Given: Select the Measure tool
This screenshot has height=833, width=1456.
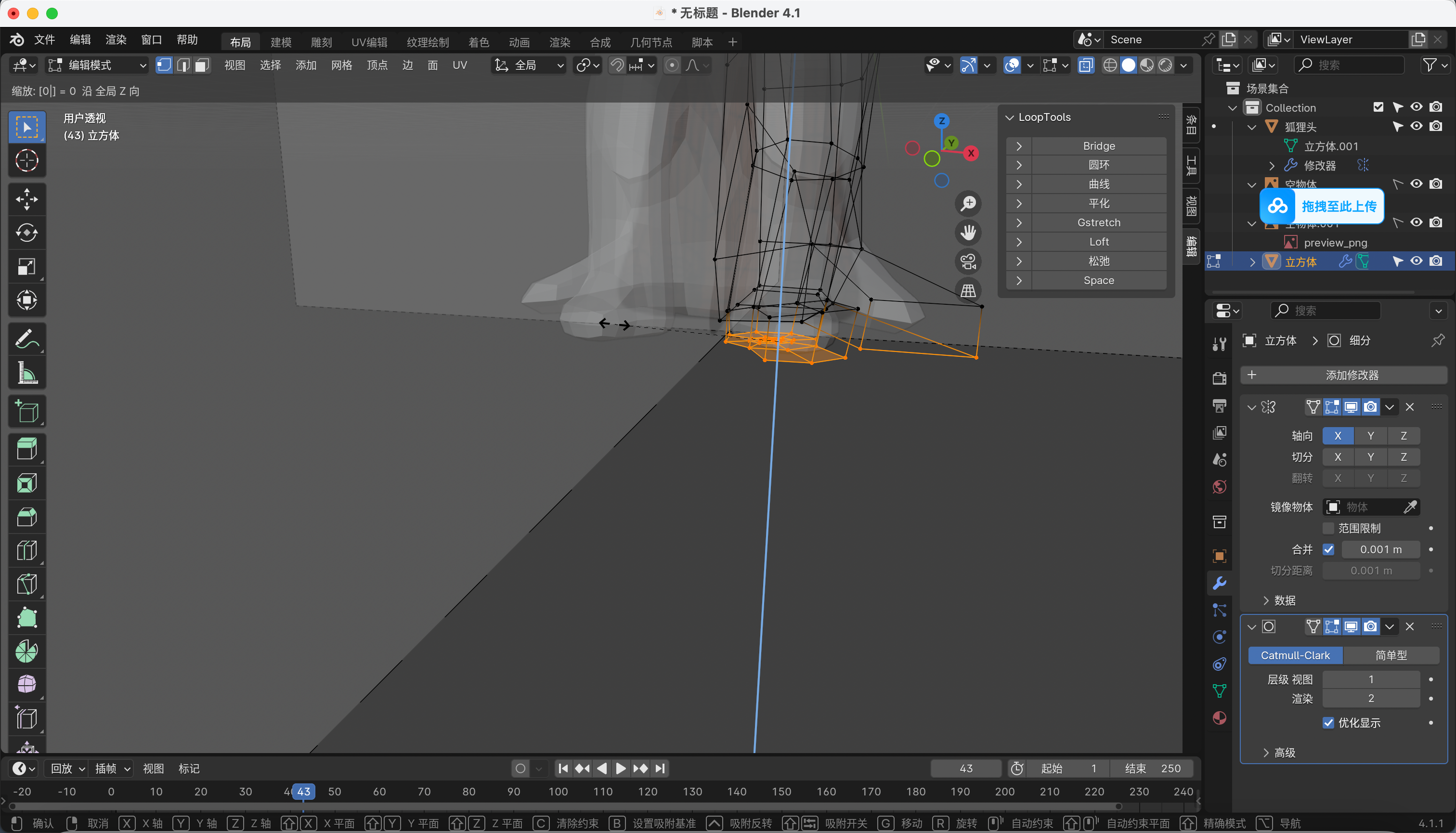Looking at the screenshot, I should (26, 373).
